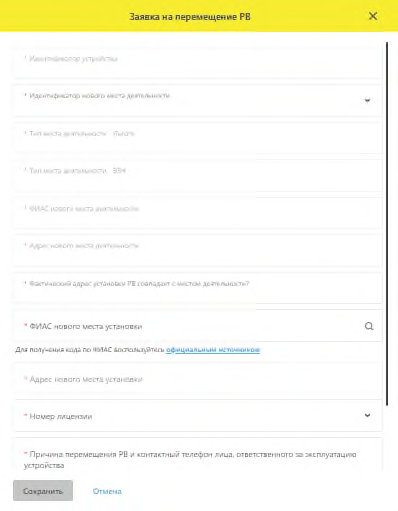This screenshot has height=511, width=398.
Task: Close the Заявка на перемещение РВ dialog
Action: pos(373,16)
